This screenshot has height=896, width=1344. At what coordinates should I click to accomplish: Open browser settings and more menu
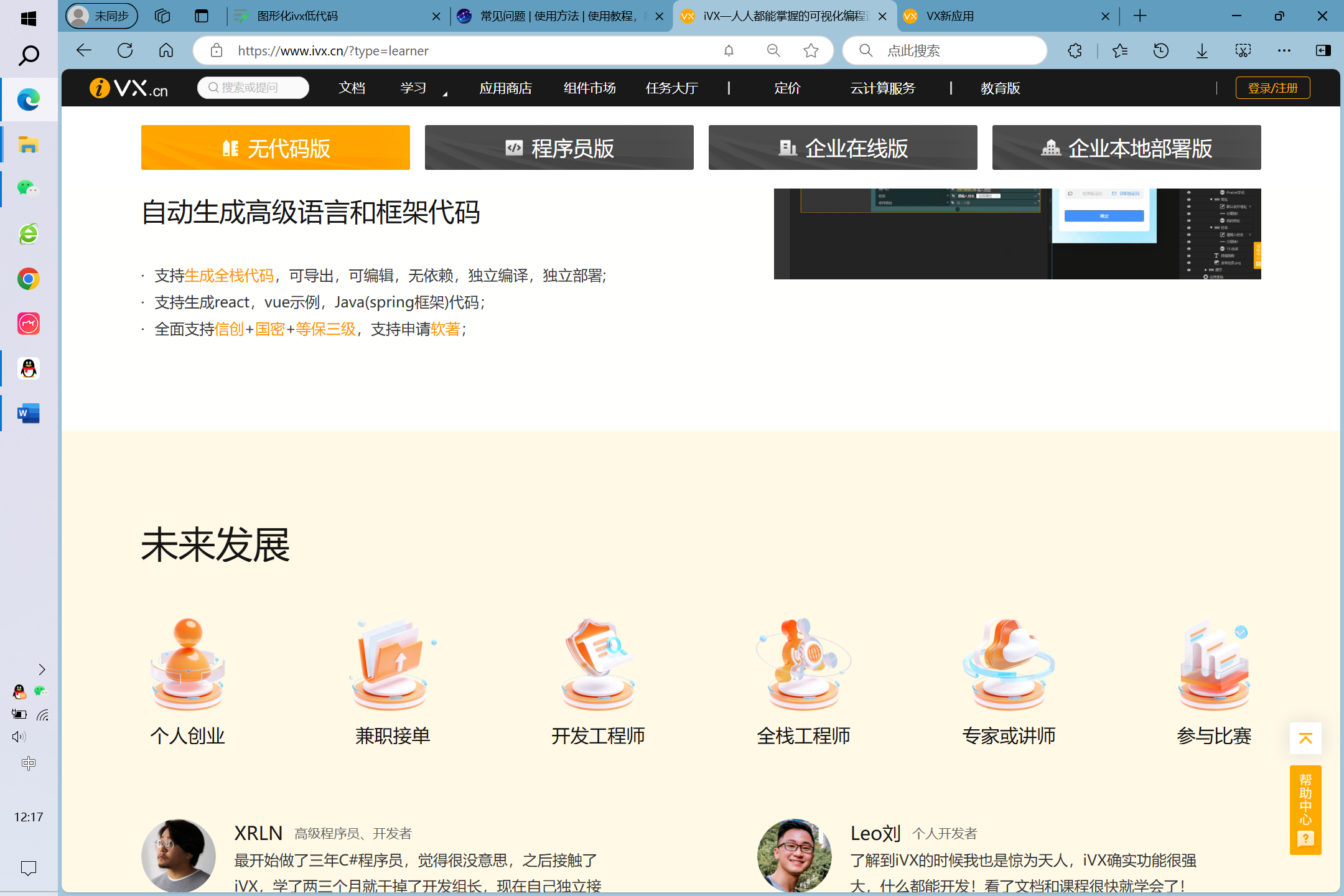click(x=1284, y=50)
